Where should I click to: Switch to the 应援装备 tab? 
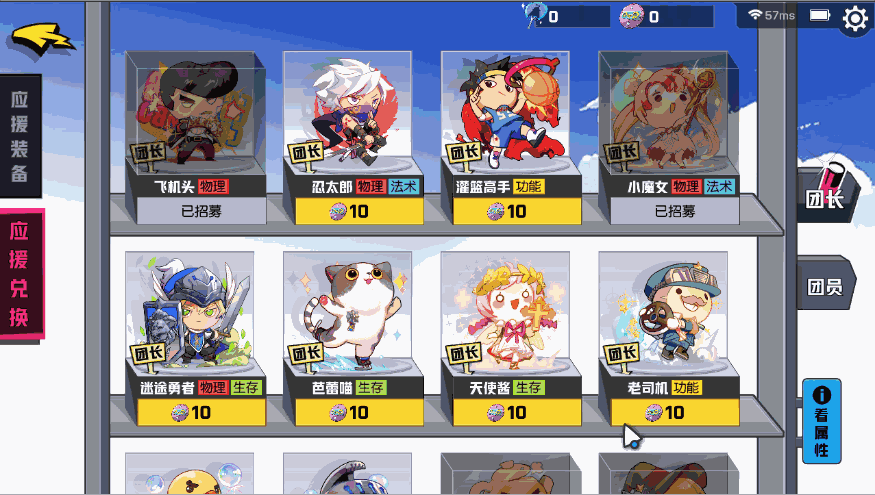click(20, 136)
